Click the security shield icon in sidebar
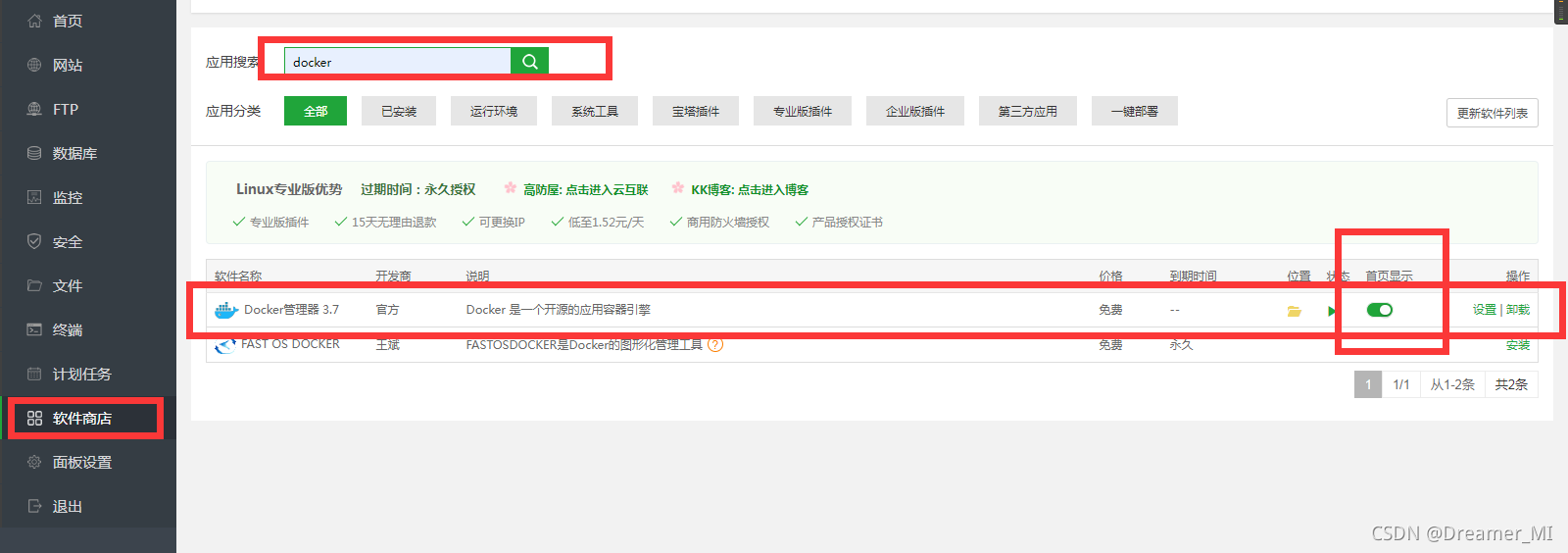The width and height of the screenshot is (1568, 553). 34,241
